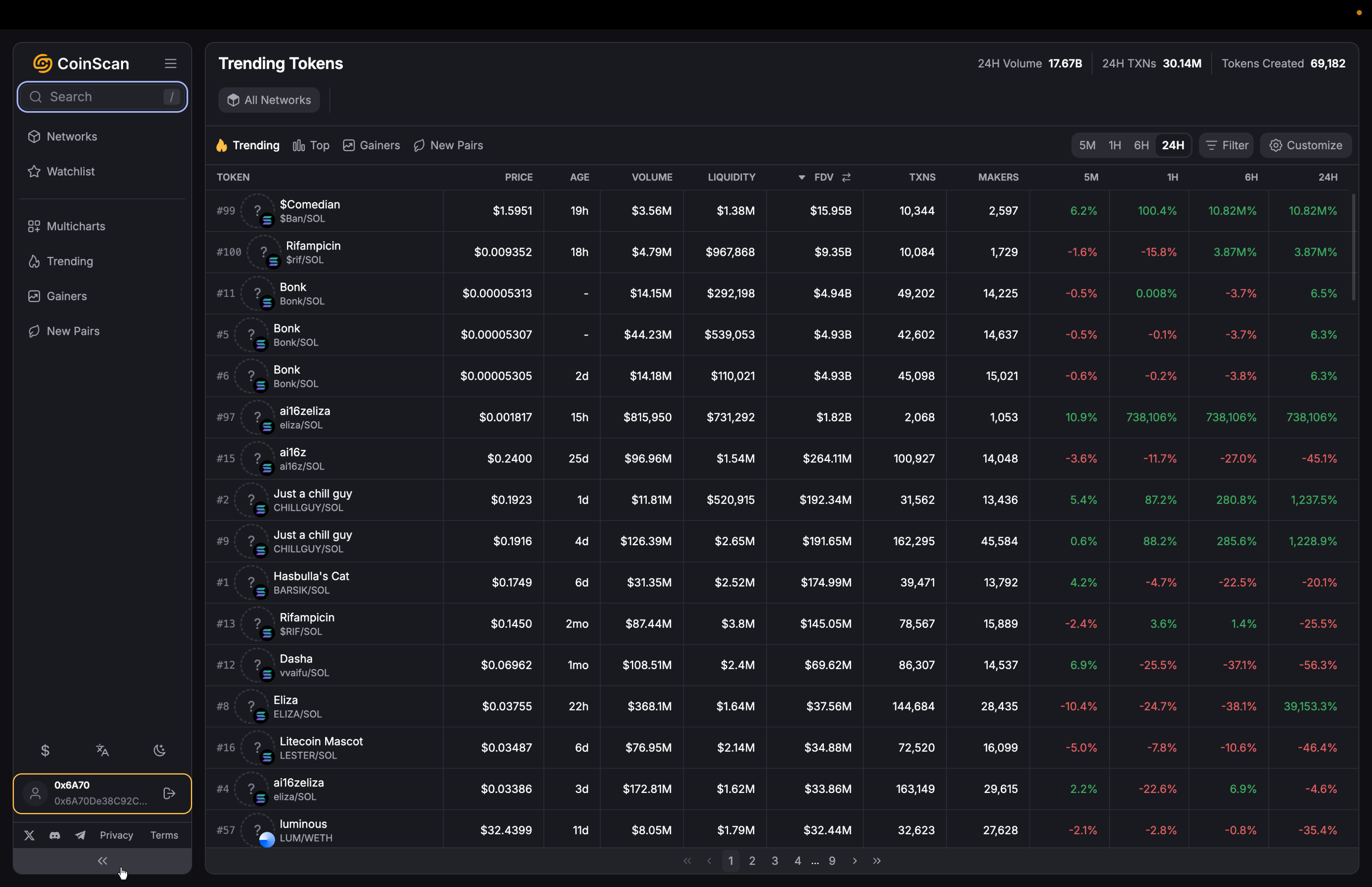Collapse the sidebar with double chevron
This screenshot has width=1372, height=887.
pos(103,860)
